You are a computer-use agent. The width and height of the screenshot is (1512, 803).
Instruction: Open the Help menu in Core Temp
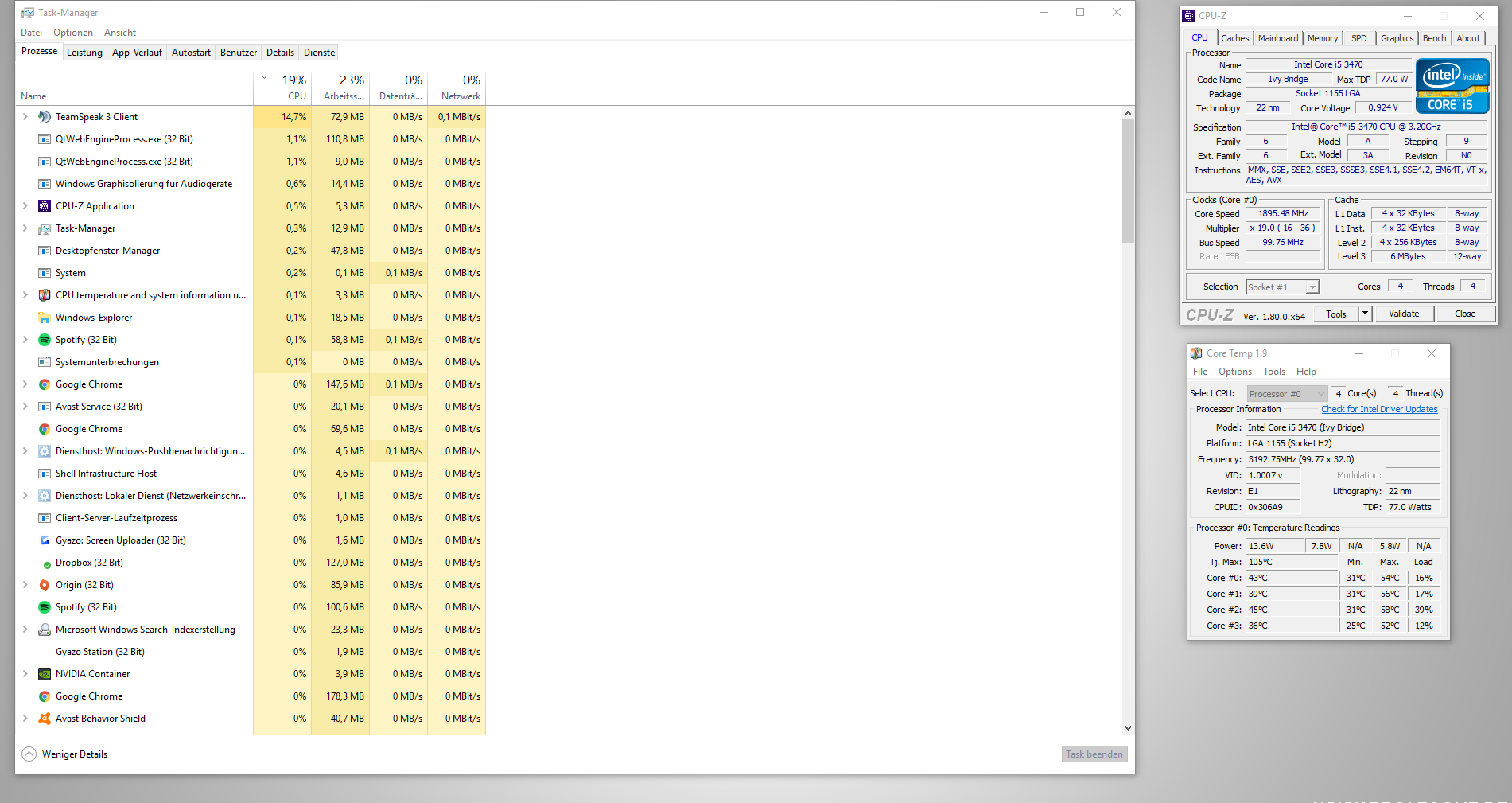(1306, 372)
